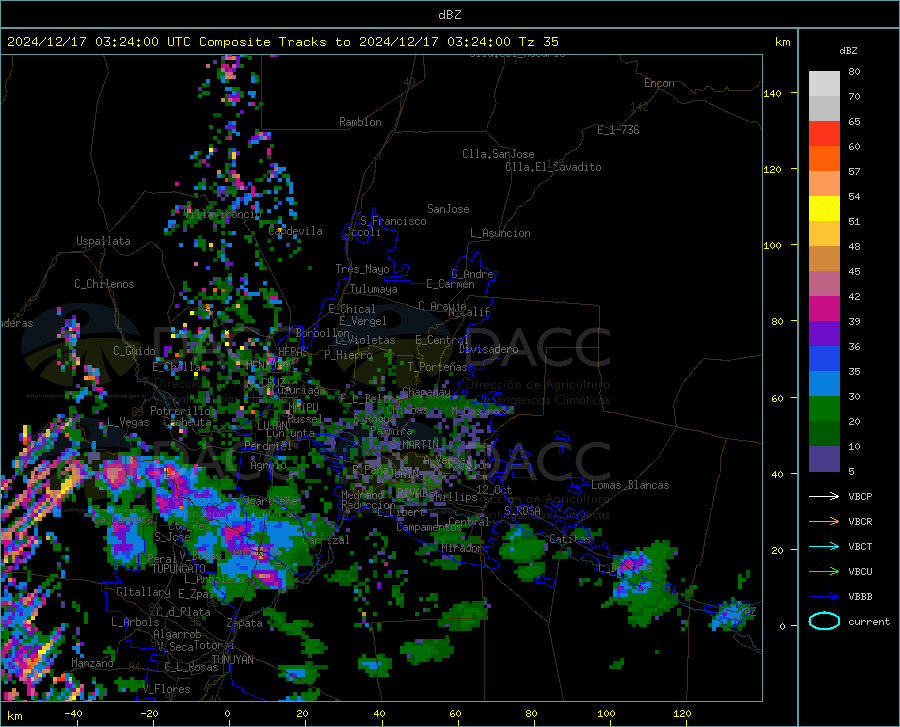Image resolution: width=900 pixels, height=727 pixels.
Task: Click the VBCT cyan arrow legend icon
Action: pyautogui.click(x=824, y=546)
